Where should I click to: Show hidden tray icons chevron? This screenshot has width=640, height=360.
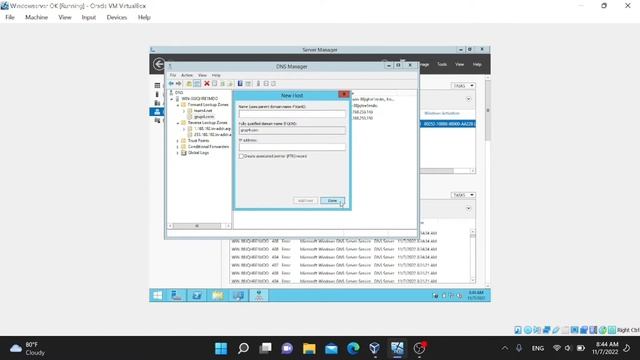click(x=505, y=348)
